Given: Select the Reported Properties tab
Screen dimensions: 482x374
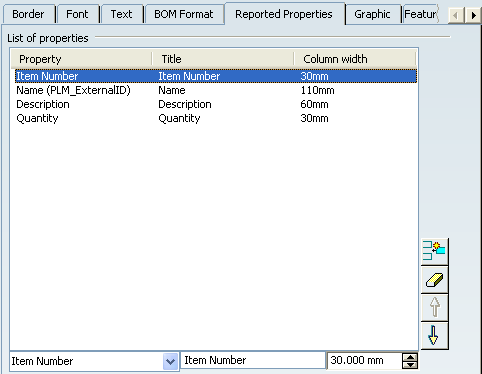Looking at the screenshot, I should (284, 14).
